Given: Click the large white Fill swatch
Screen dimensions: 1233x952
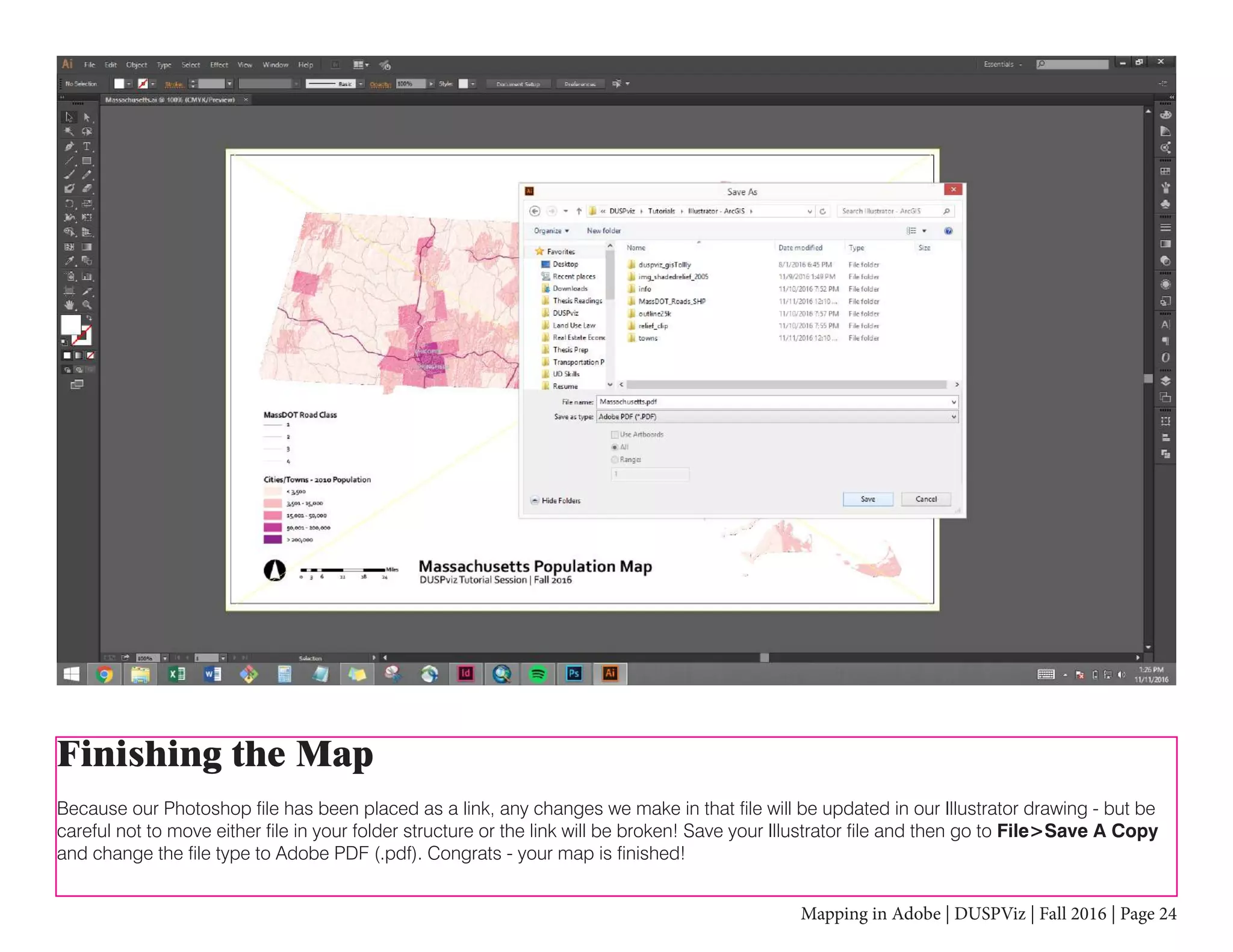Looking at the screenshot, I should coord(71,325).
